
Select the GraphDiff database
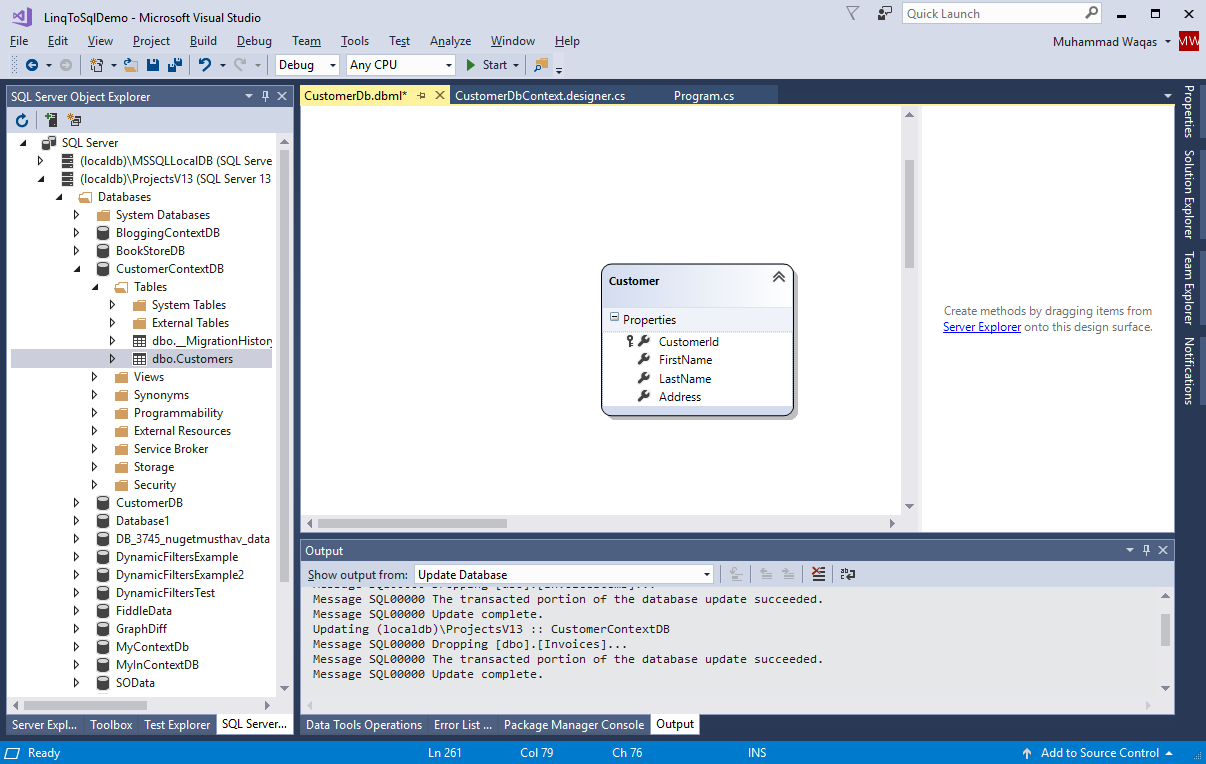141,629
